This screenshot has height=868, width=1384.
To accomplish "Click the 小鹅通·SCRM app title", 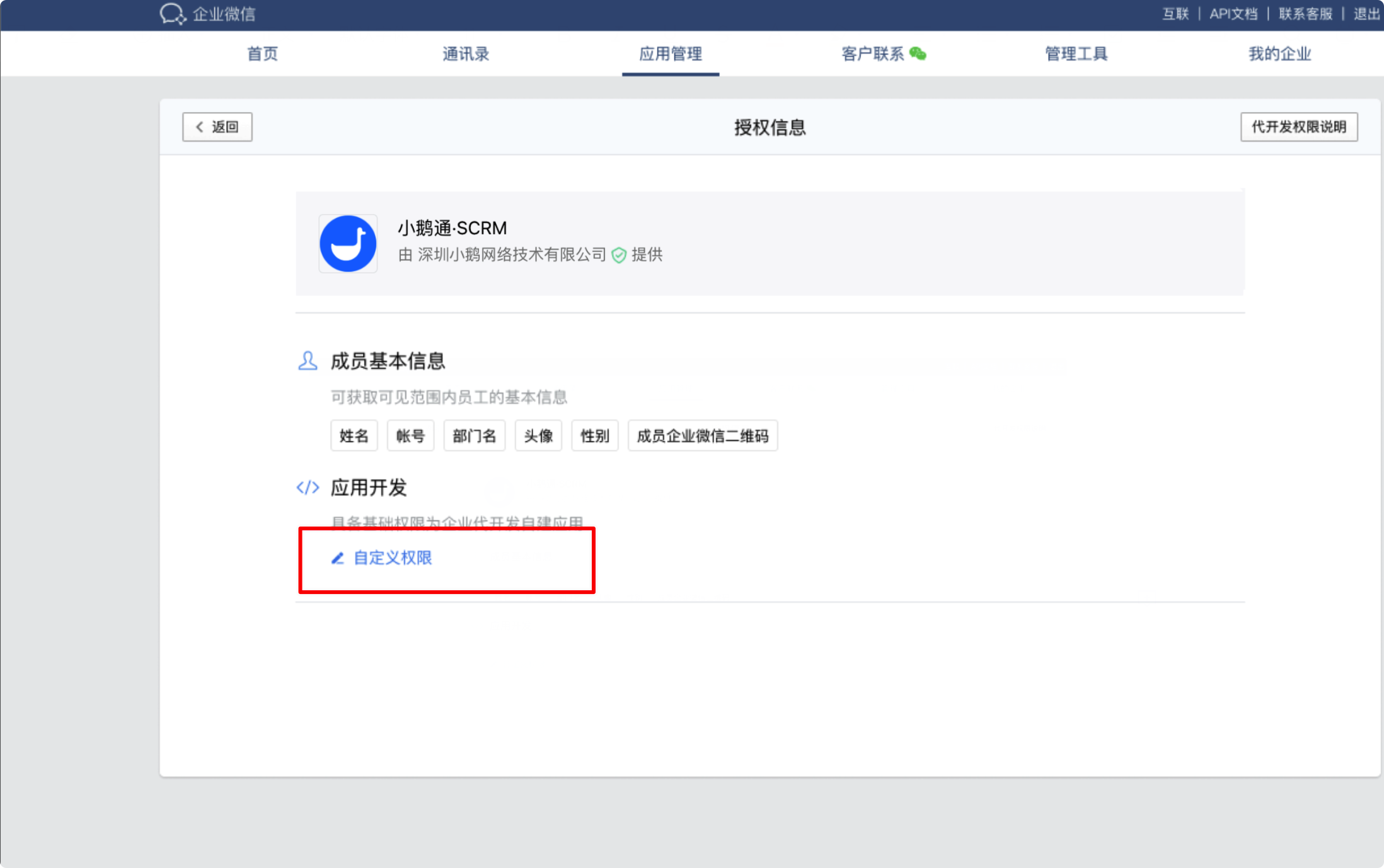I will (x=453, y=227).
